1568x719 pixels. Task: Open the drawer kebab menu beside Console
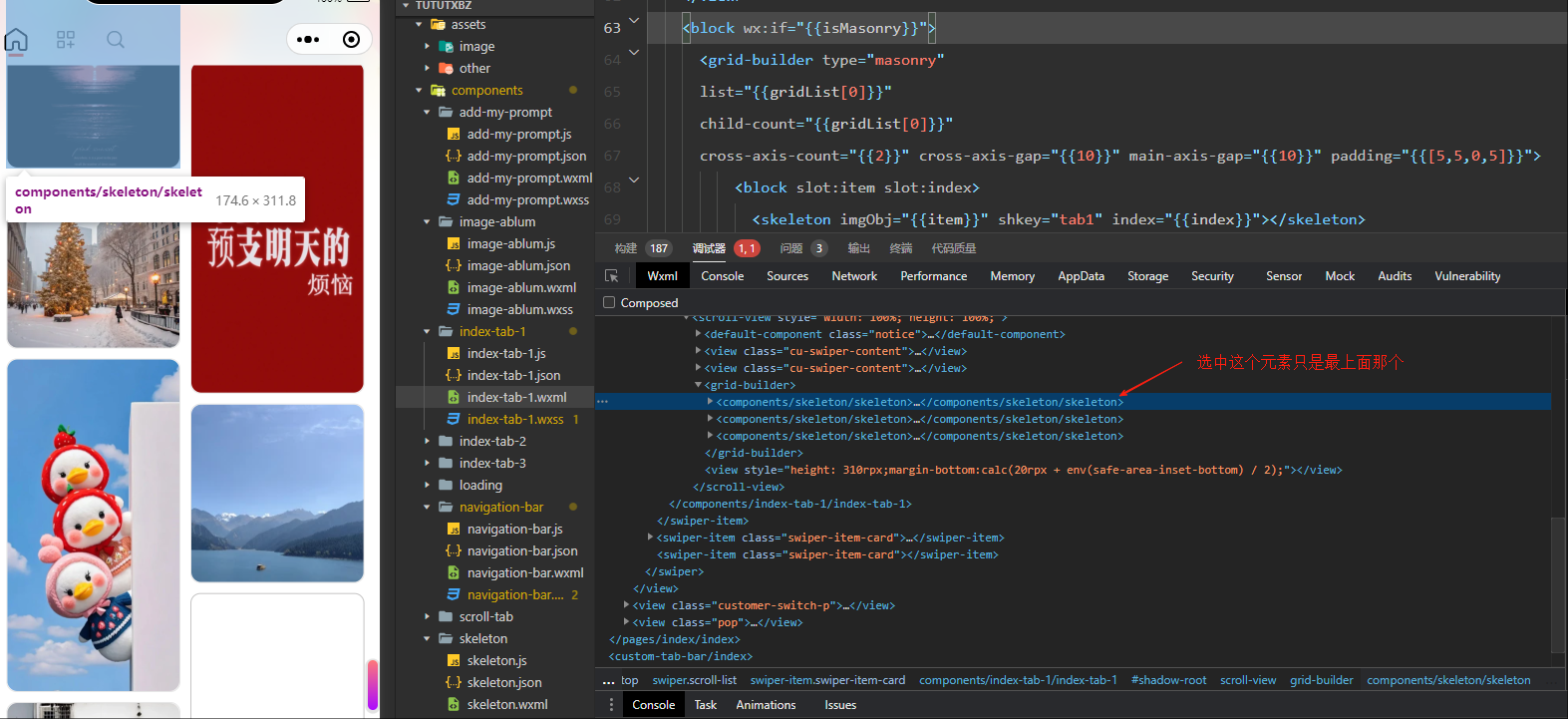pos(611,705)
